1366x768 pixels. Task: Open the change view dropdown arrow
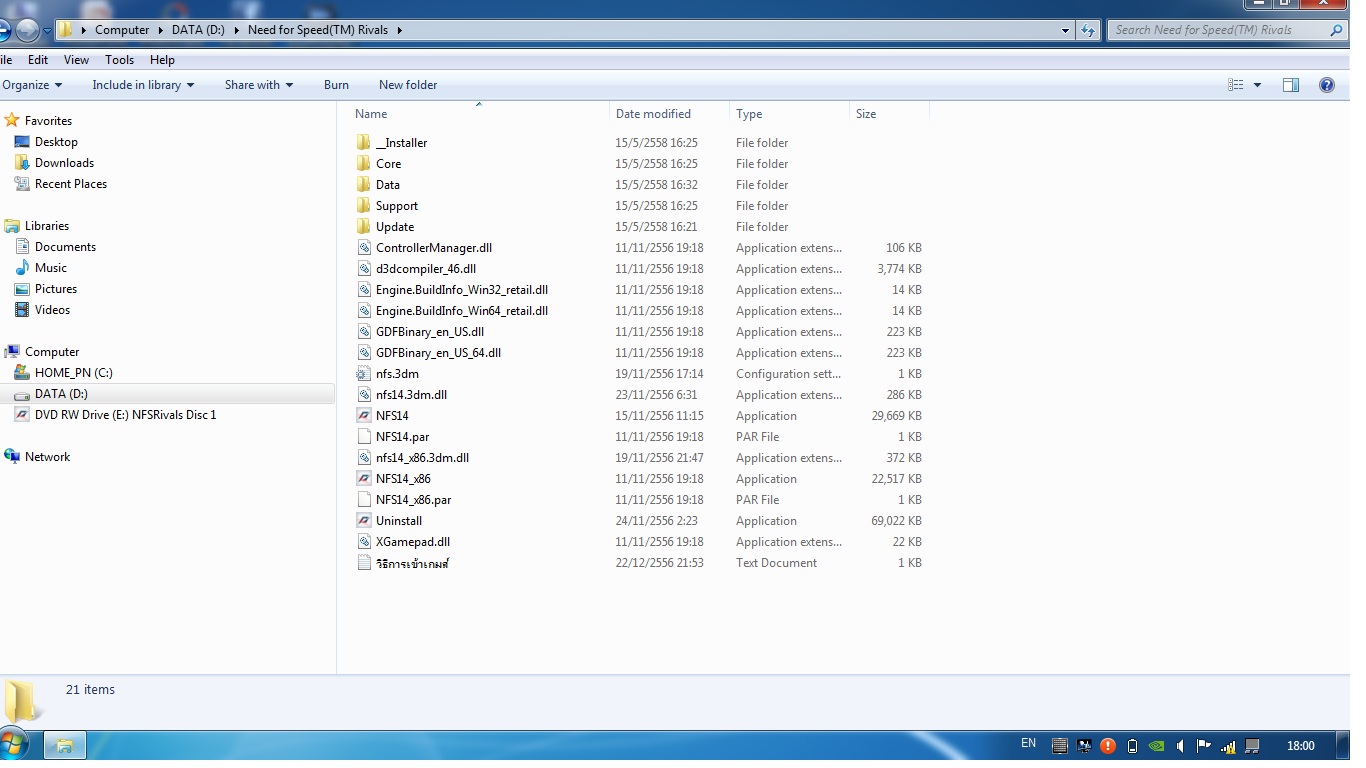(x=1257, y=85)
